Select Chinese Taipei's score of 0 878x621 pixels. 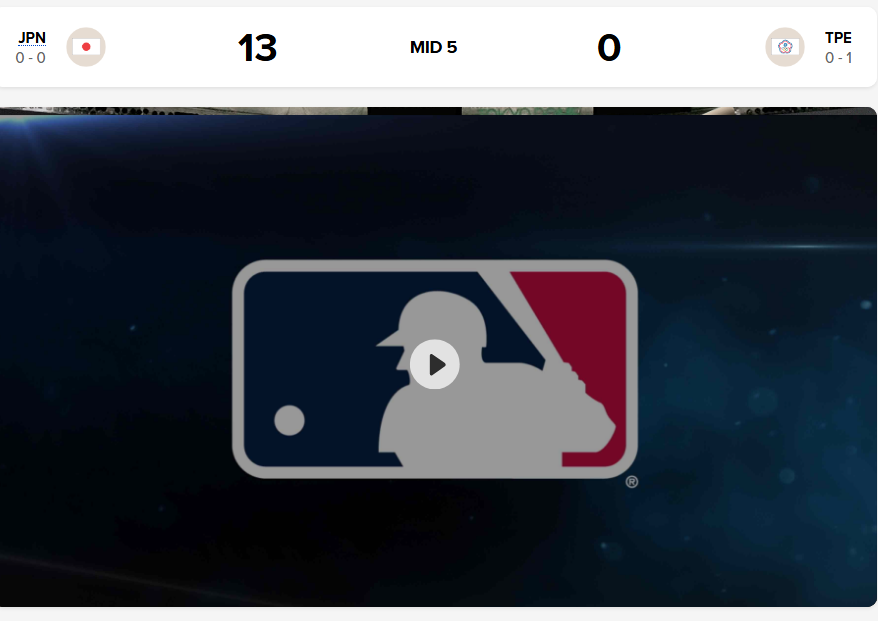coord(609,48)
